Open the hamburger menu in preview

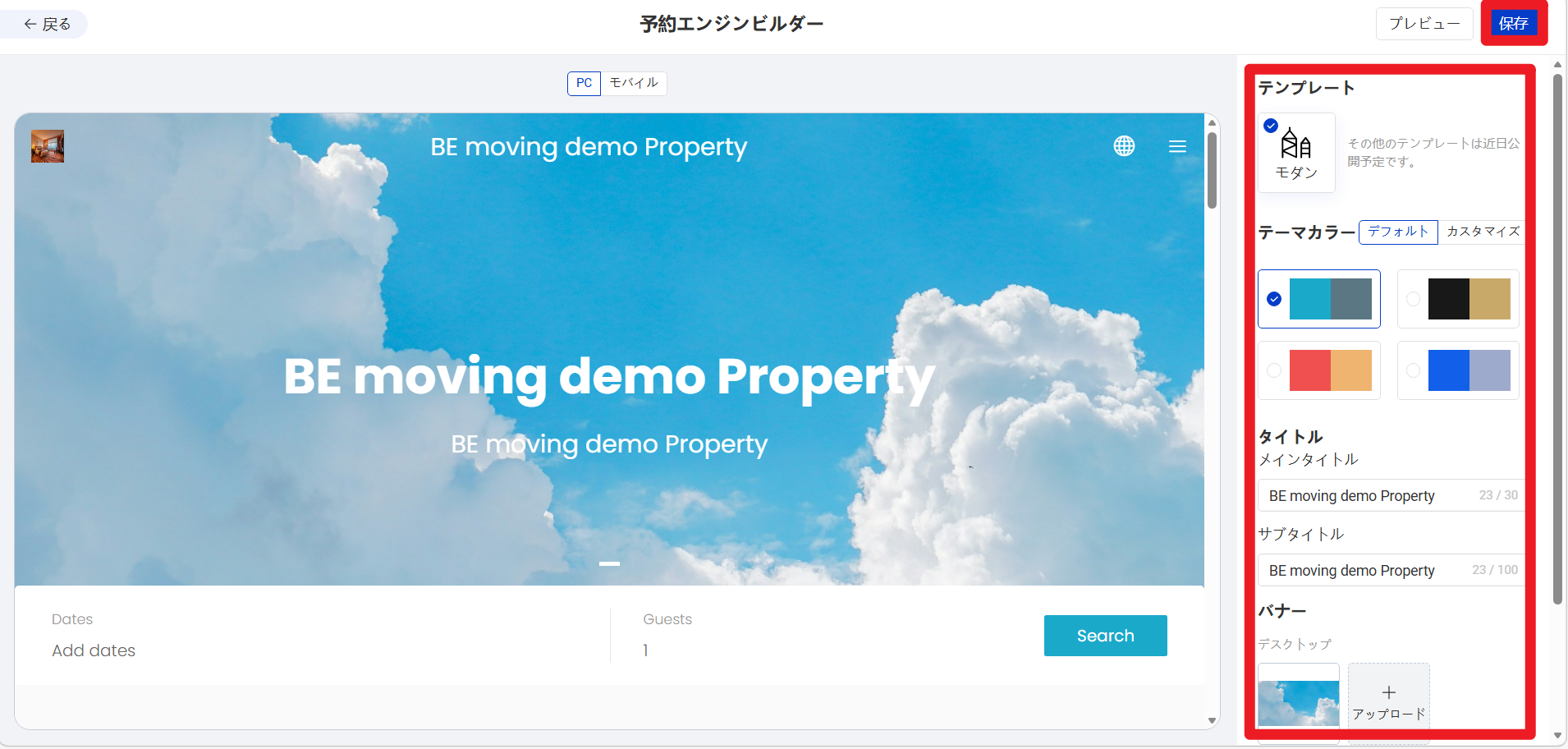point(1177,146)
